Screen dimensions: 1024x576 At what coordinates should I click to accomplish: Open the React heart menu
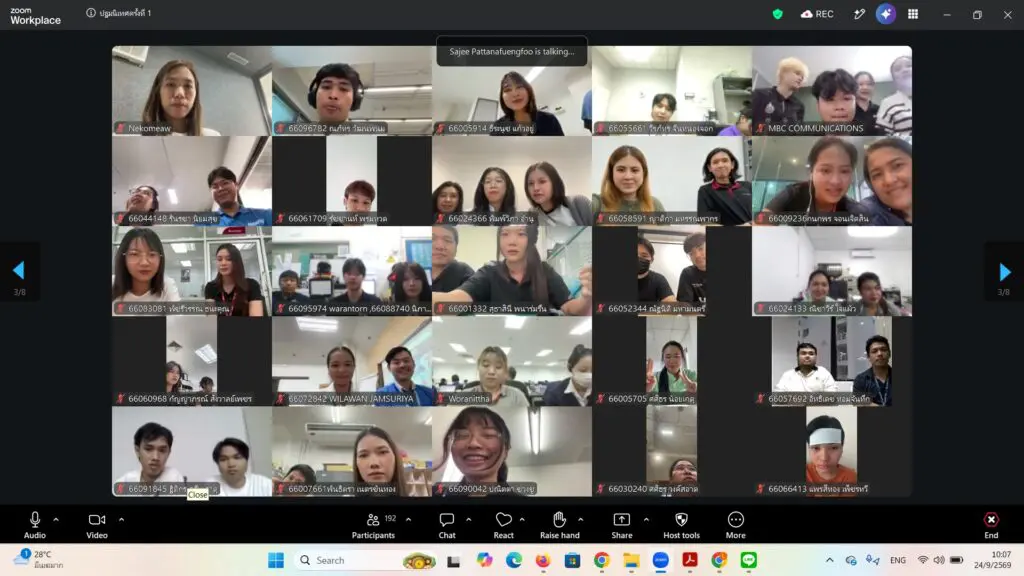(x=504, y=526)
